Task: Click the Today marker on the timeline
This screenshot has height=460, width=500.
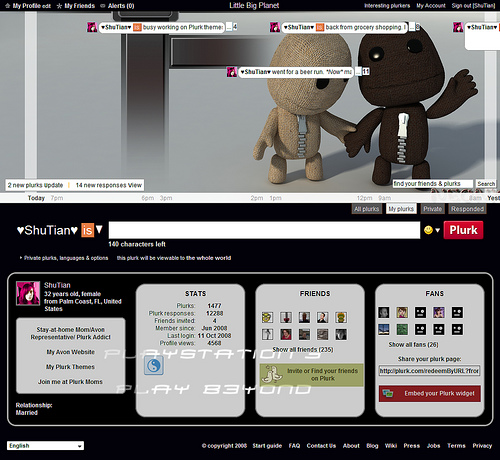Action: [x=36, y=198]
